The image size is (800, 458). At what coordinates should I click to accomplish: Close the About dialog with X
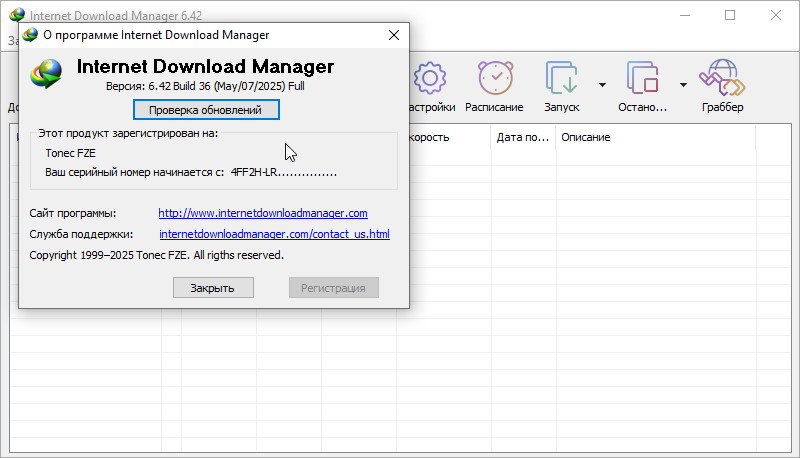pyautogui.click(x=394, y=35)
